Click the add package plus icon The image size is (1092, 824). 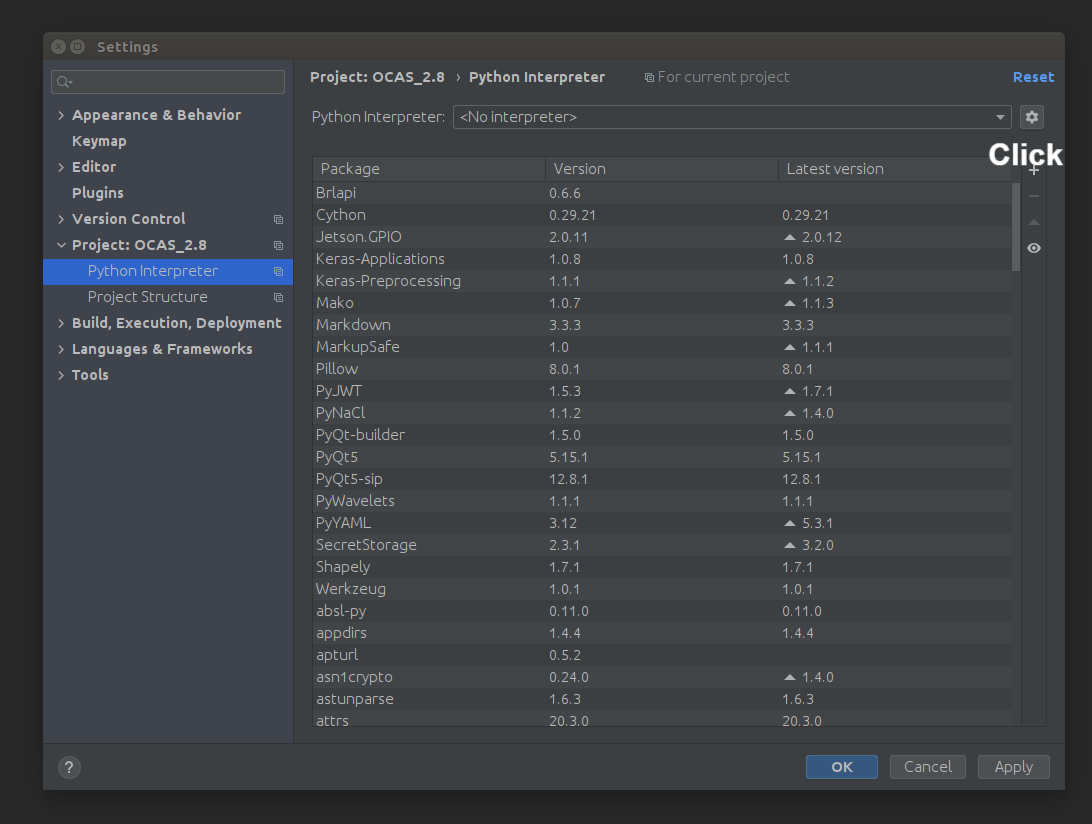(1034, 170)
